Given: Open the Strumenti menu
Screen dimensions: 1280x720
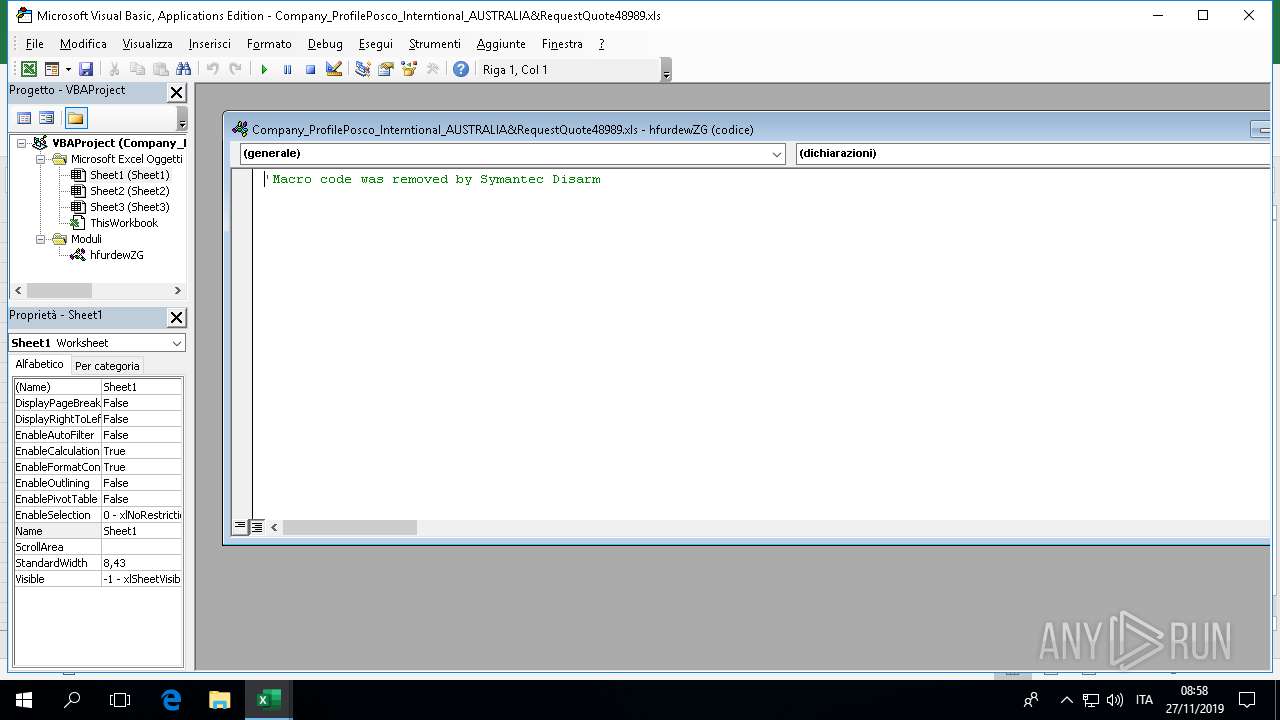Looking at the screenshot, I should [434, 44].
